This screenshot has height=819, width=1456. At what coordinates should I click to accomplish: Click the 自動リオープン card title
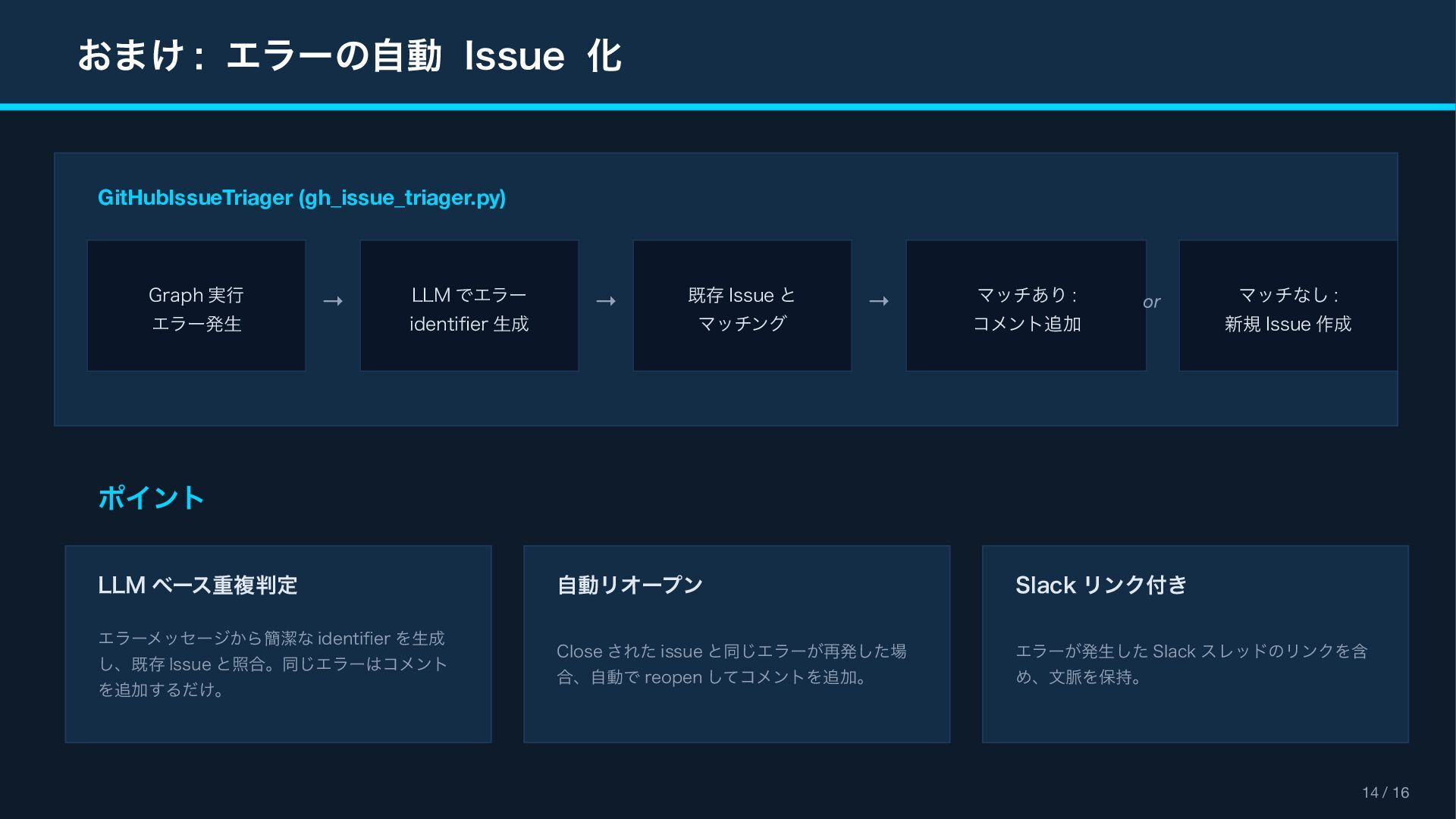(x=629, y=585)
